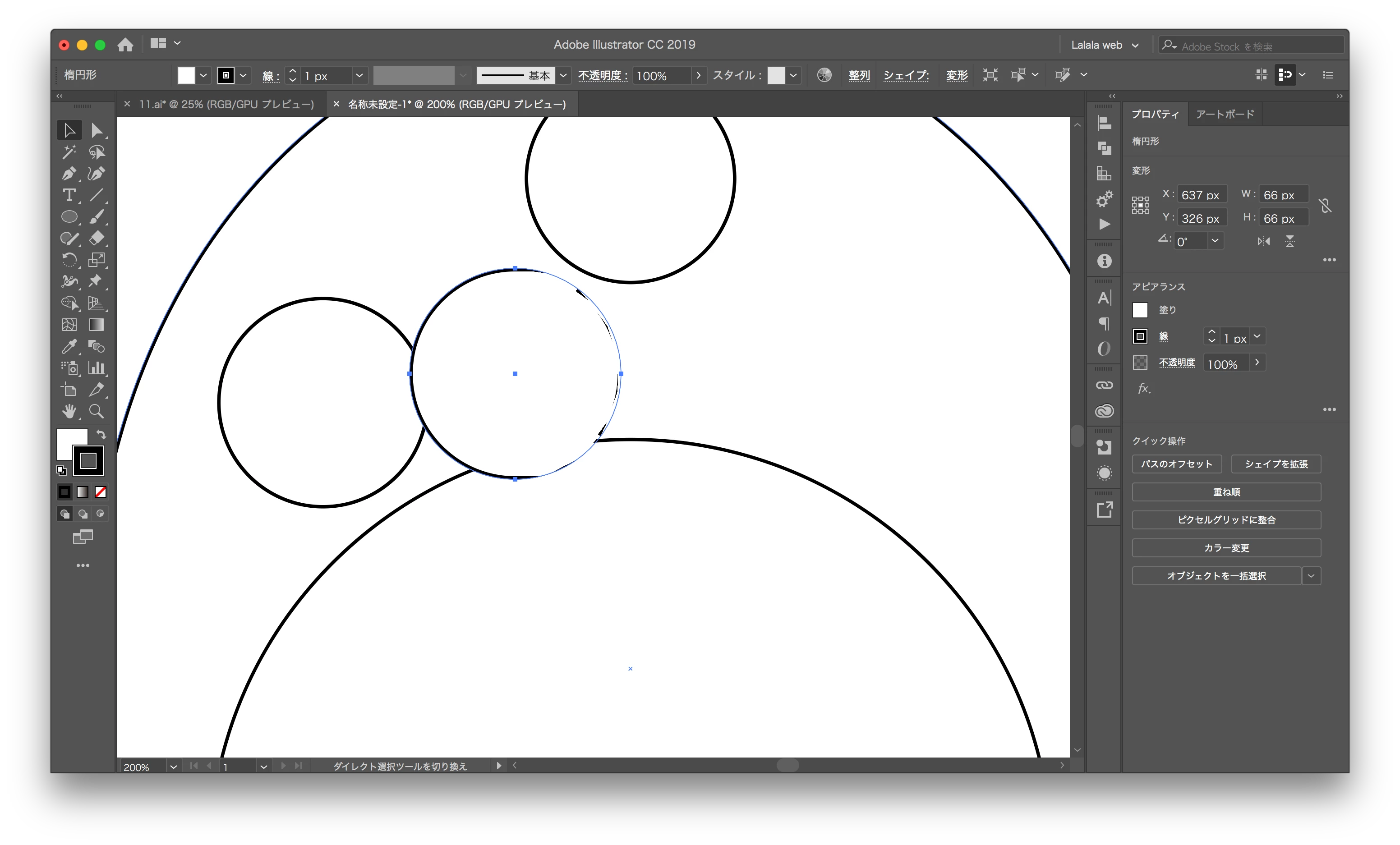The height and width of the screenshot is (845, 1400).
Task: Open the アートボード panel tab
Action: coord(1225,114)
